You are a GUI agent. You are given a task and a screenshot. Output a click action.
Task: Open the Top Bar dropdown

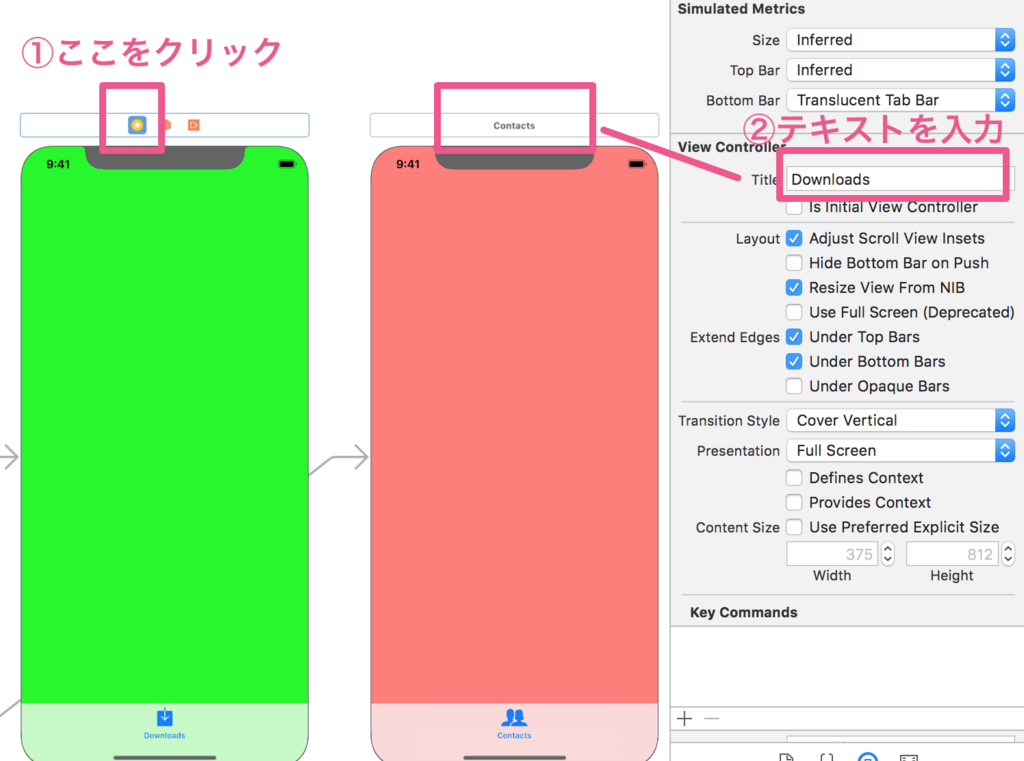pyautogui.click(x=901, y=70)
